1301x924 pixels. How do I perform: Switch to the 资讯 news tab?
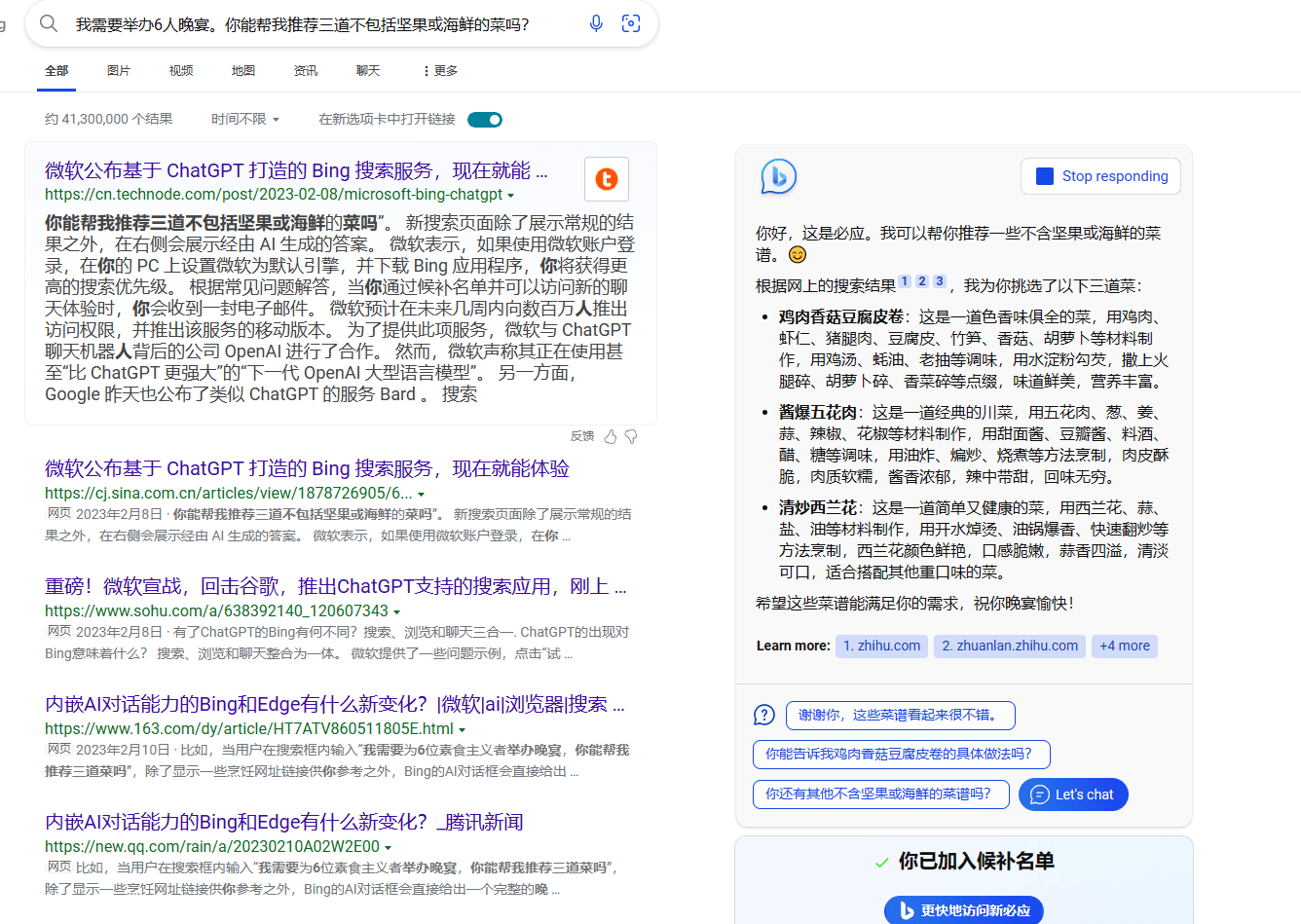[x=306, y=71]
